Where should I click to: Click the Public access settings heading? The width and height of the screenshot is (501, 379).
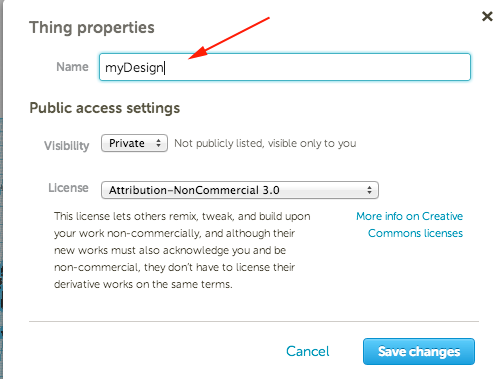[105, 108]
